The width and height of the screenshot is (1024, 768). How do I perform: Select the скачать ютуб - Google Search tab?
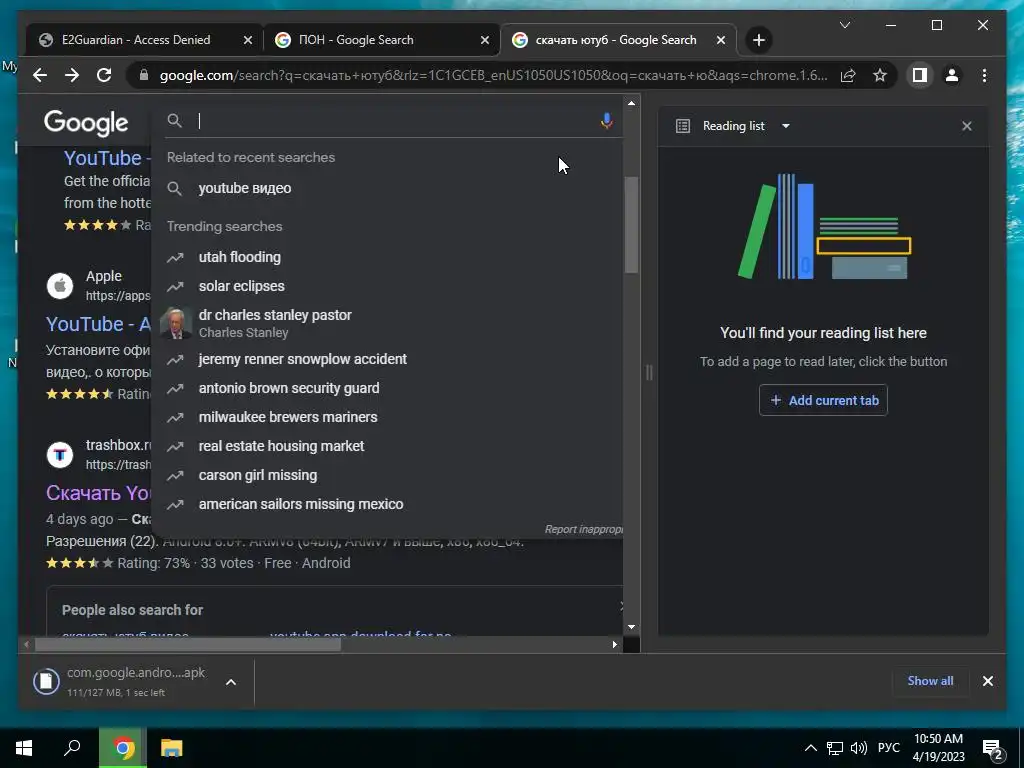[616, 40]
